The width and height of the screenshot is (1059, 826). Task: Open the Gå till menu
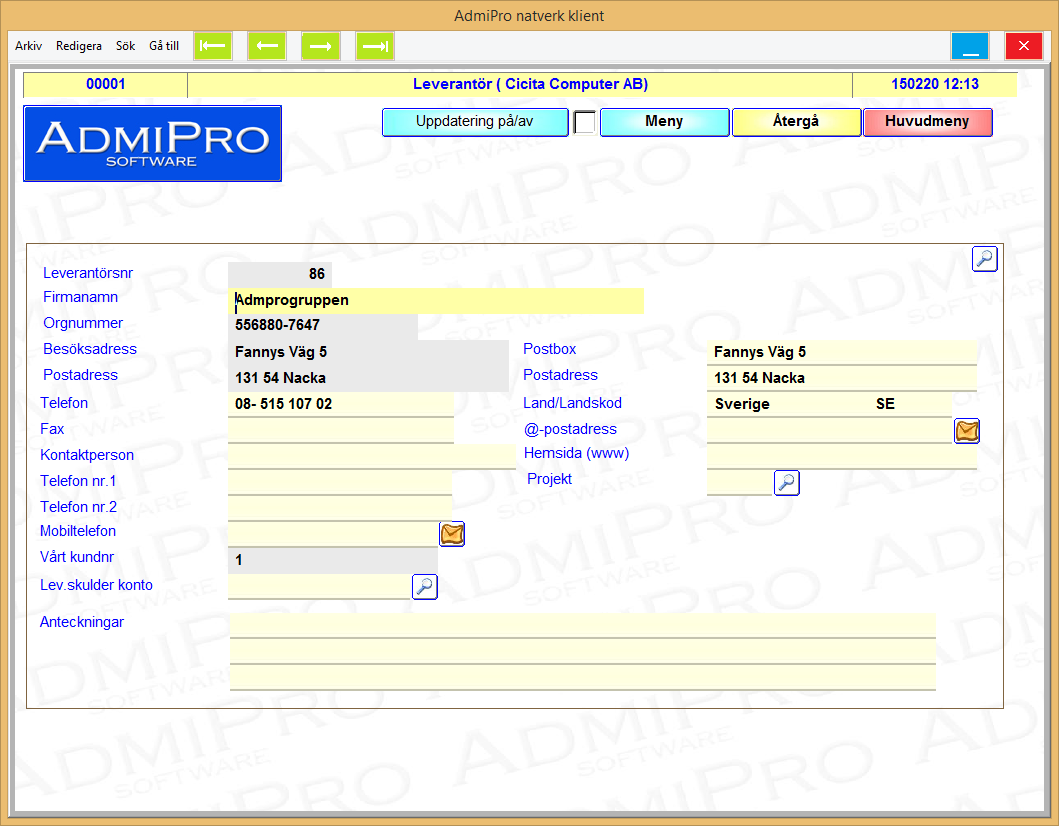click(164, 46)
